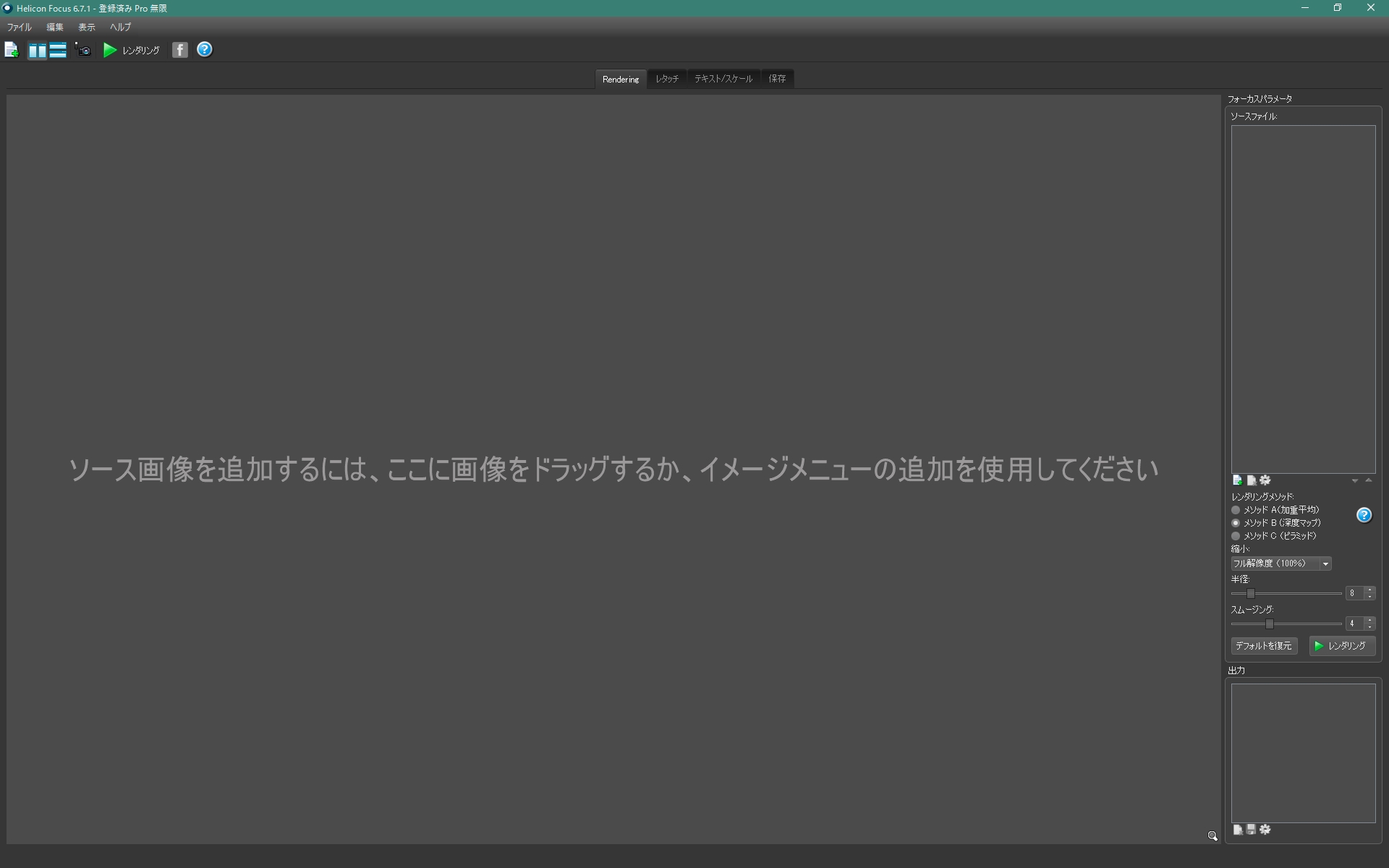The image size is (1389, 868).
Task: Switch to the レタッチ tab
Action: [666, 78]
